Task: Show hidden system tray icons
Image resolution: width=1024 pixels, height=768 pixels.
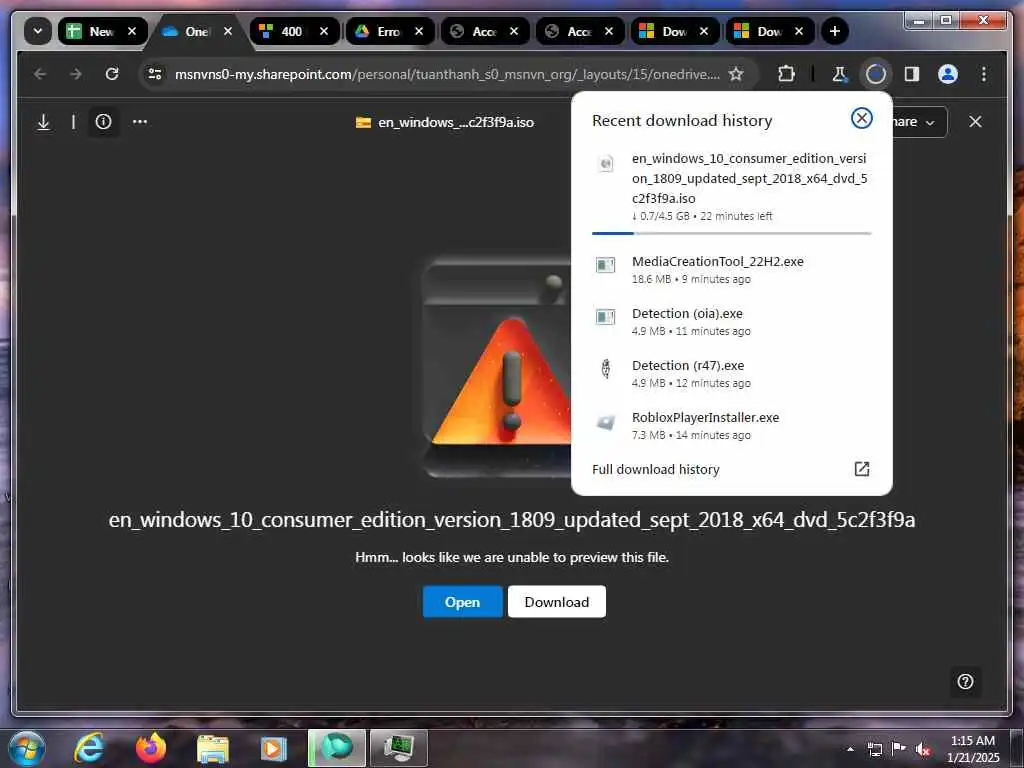Action: coord(850,749)
